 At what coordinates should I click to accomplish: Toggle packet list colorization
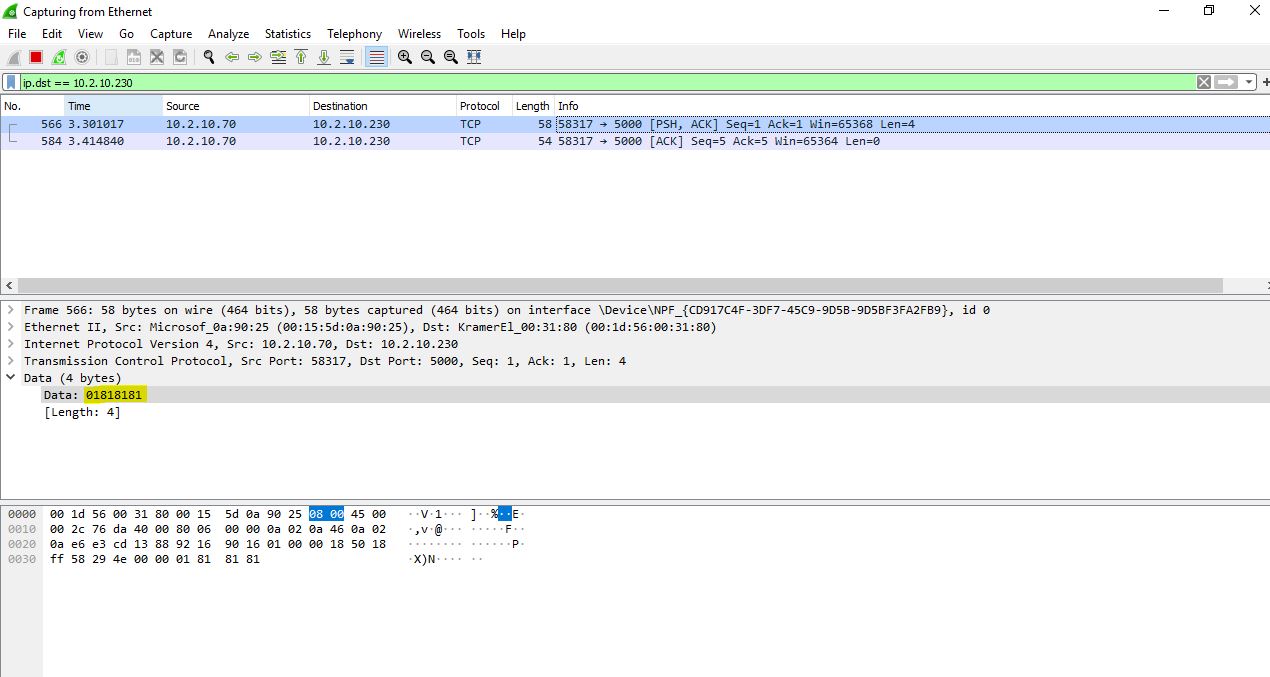tap(375, 57)
